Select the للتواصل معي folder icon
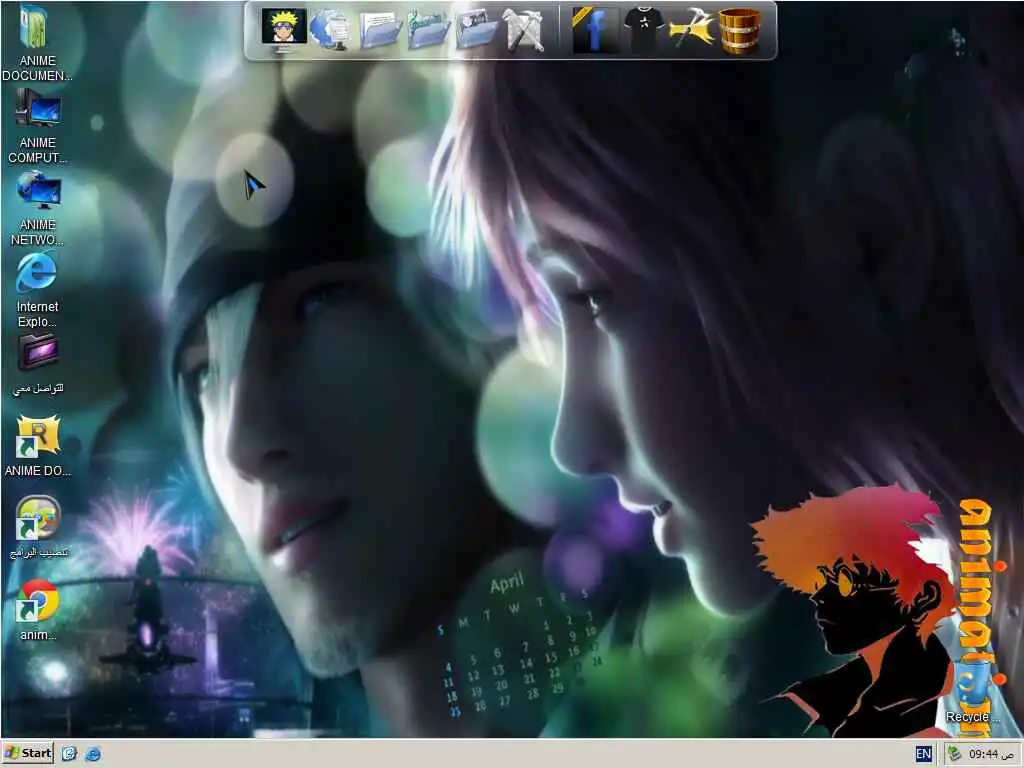 [37, 364]
